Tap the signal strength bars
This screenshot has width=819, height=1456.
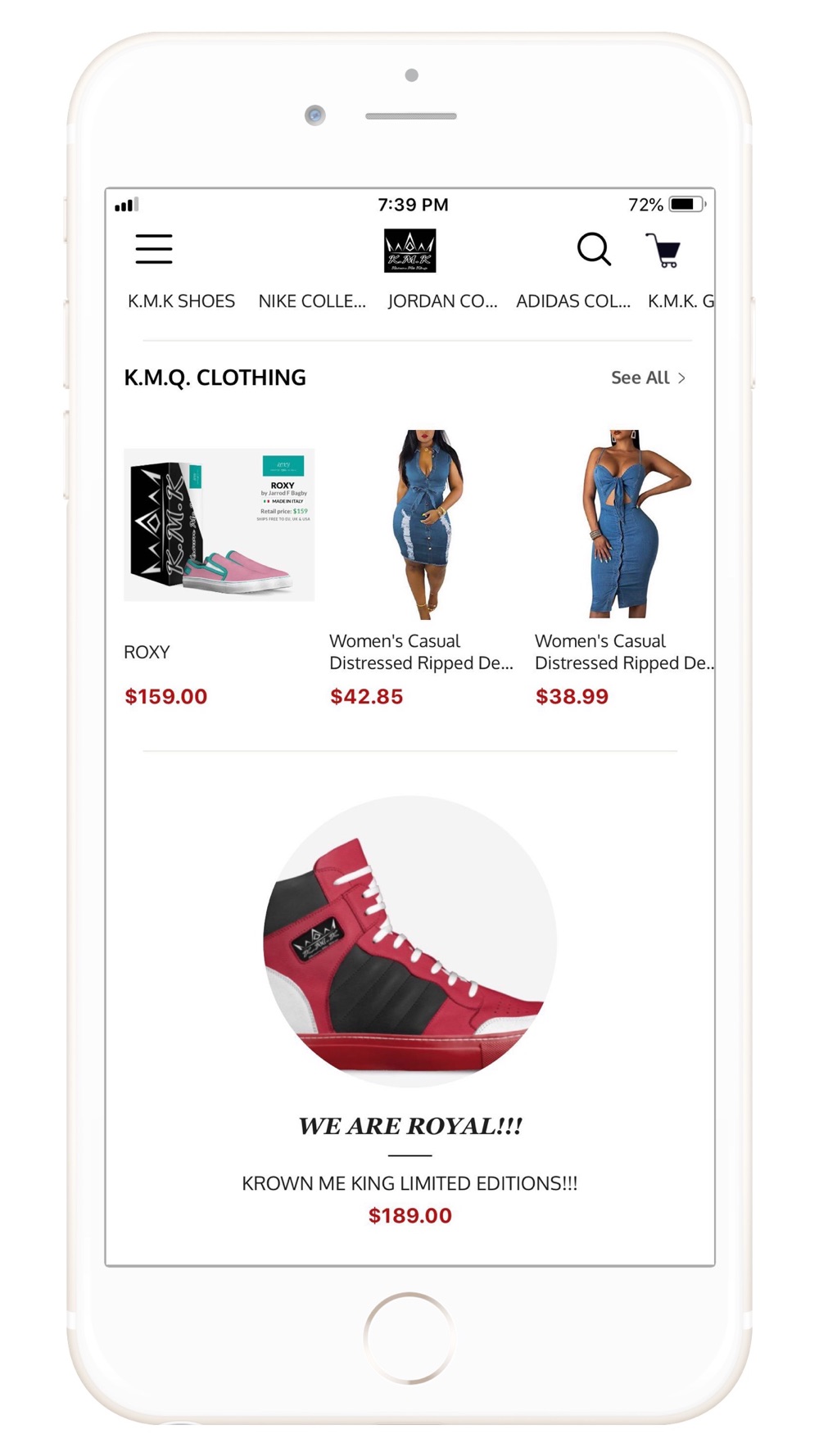pos(127,205)
